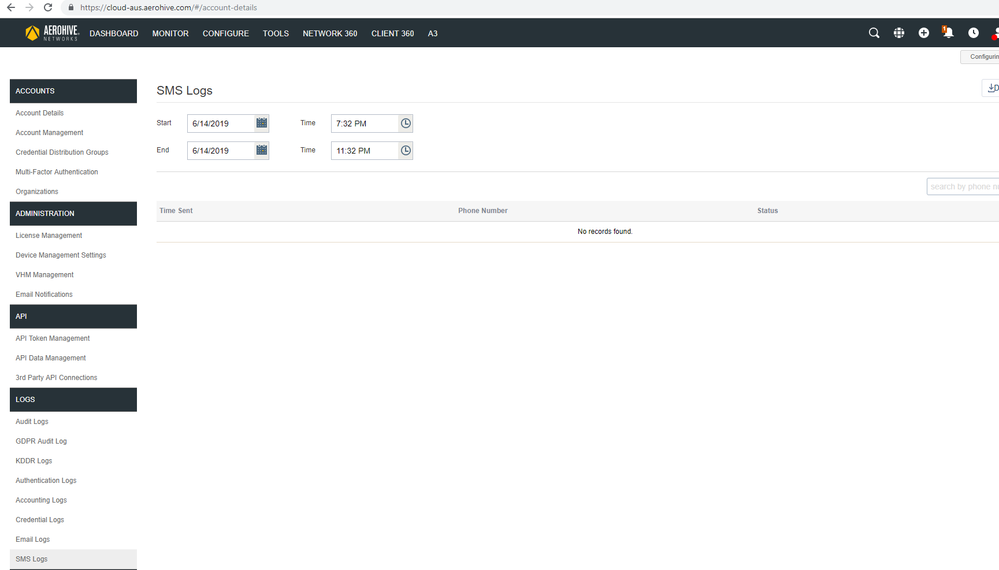View KDDR Logs
Image resolution: width=999 pixels, height=570 pixels.
point(34,461)
